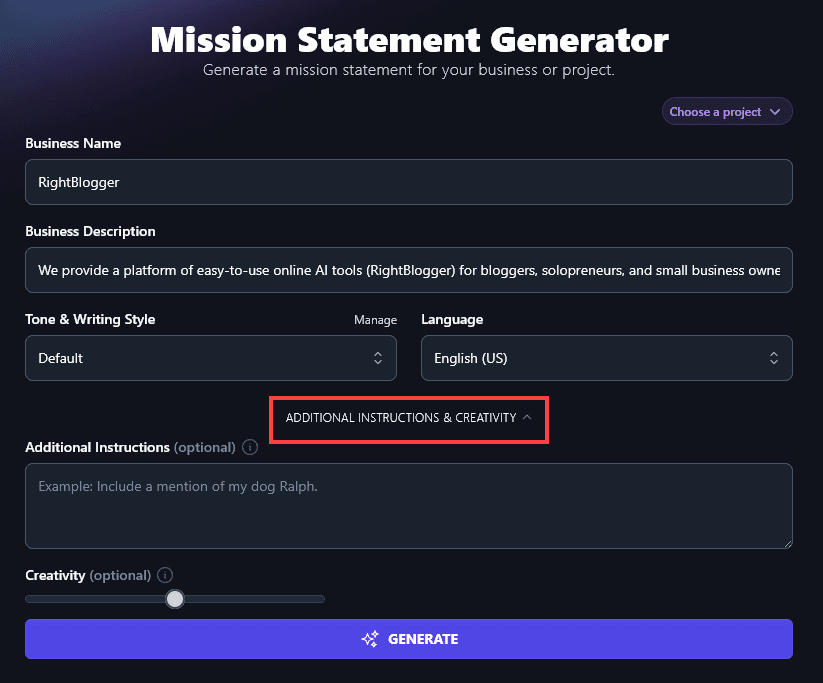This screenshot has width=823, height=683.
Task: Collapse the Additional Instructions & Creativity section
Action: [x=409, y=418]
